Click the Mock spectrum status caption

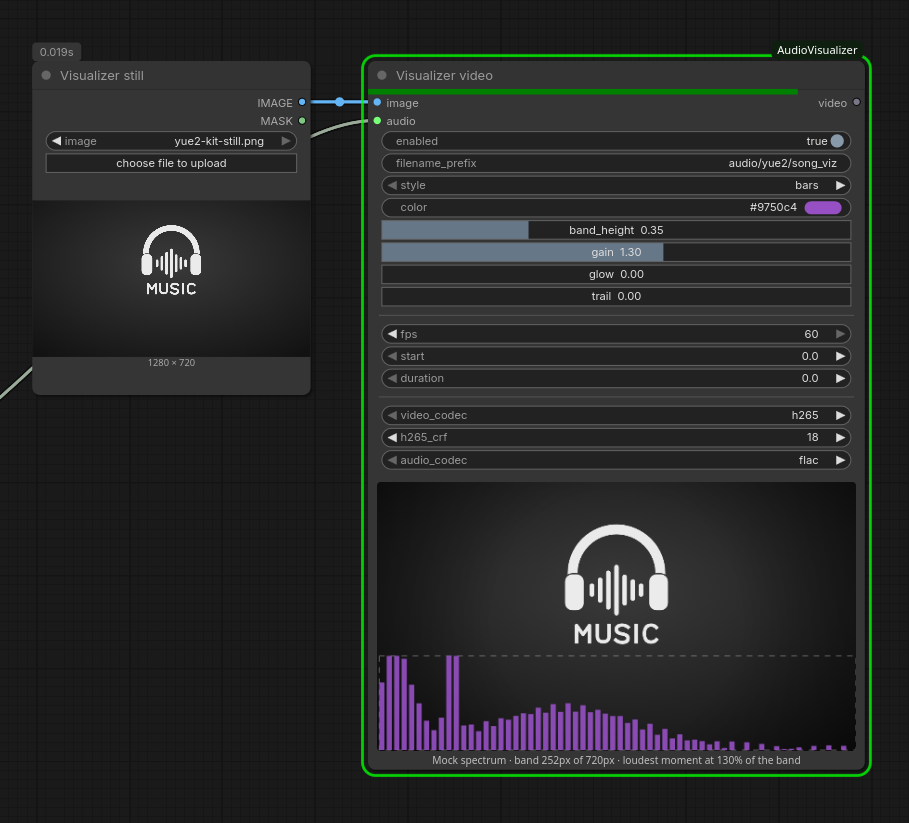[x=616, y=760]
